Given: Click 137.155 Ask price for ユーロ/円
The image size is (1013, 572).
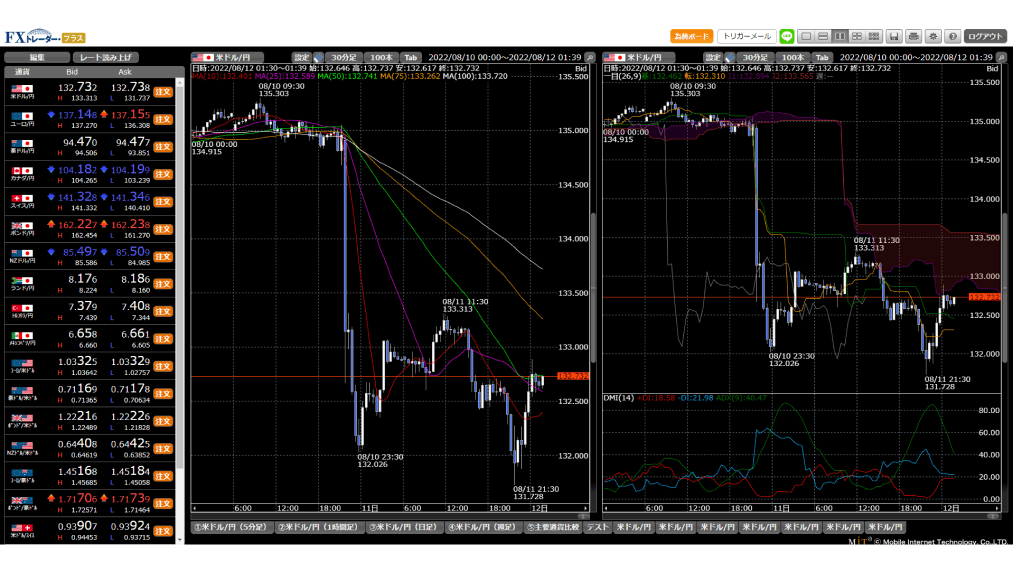Looking at the screenshot, I should [131, 115].
